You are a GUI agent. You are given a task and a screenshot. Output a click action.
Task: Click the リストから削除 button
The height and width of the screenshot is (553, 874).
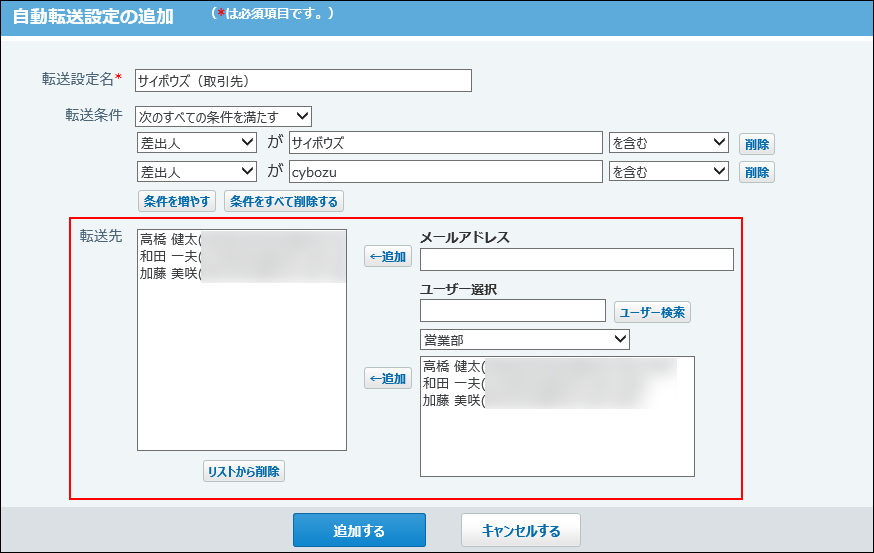[x=243, y=471]
